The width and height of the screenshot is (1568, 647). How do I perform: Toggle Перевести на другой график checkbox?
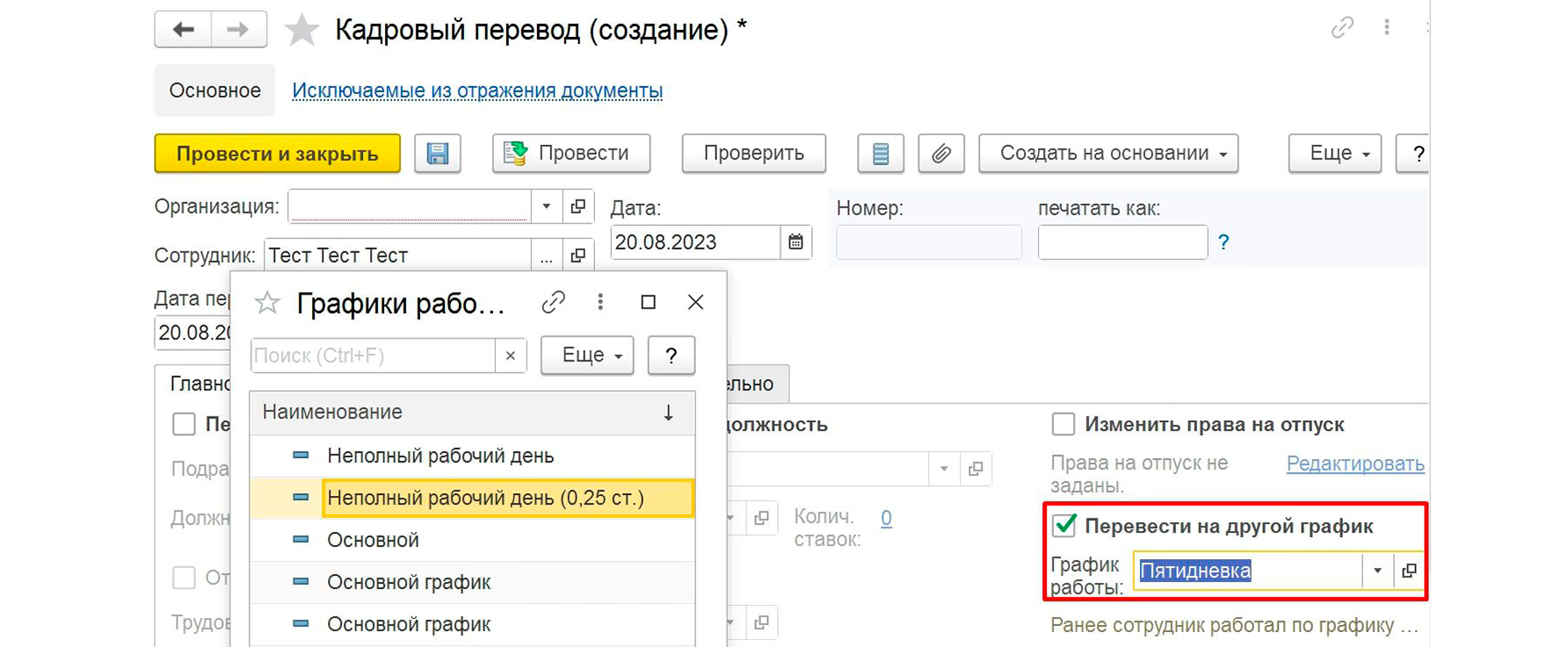pos(1064,526)
